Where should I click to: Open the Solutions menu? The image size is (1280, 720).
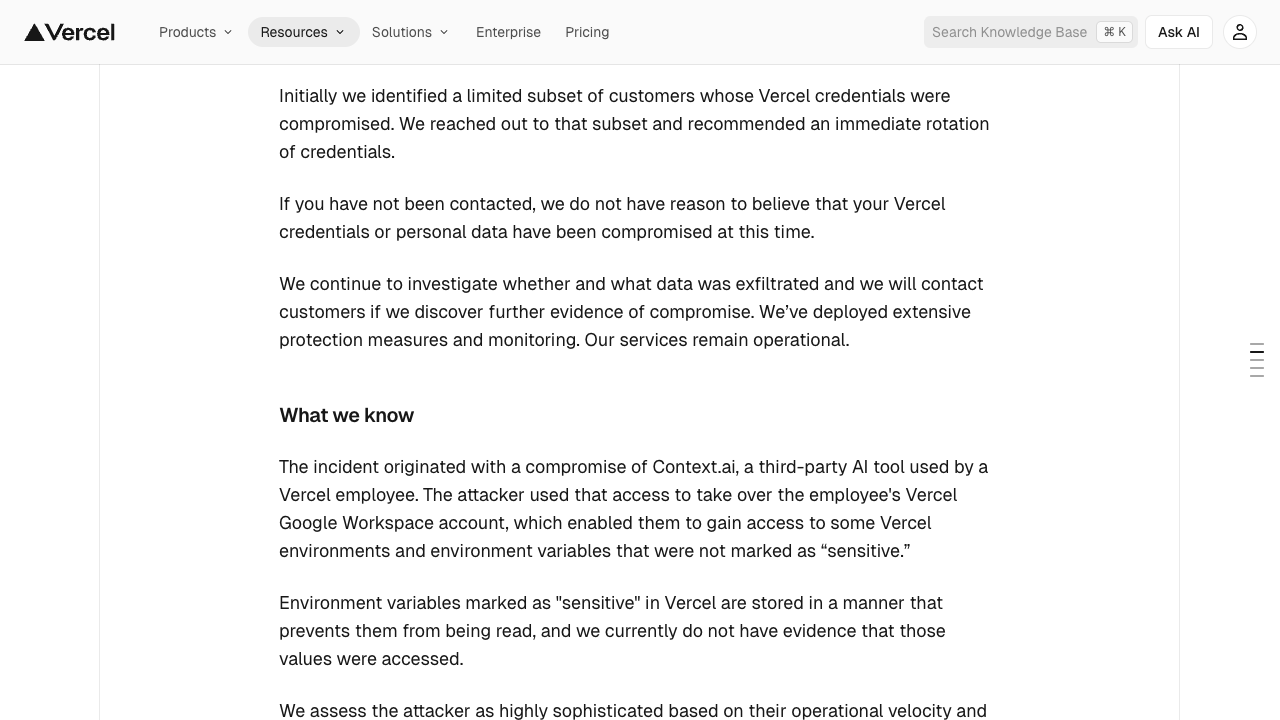403,32
